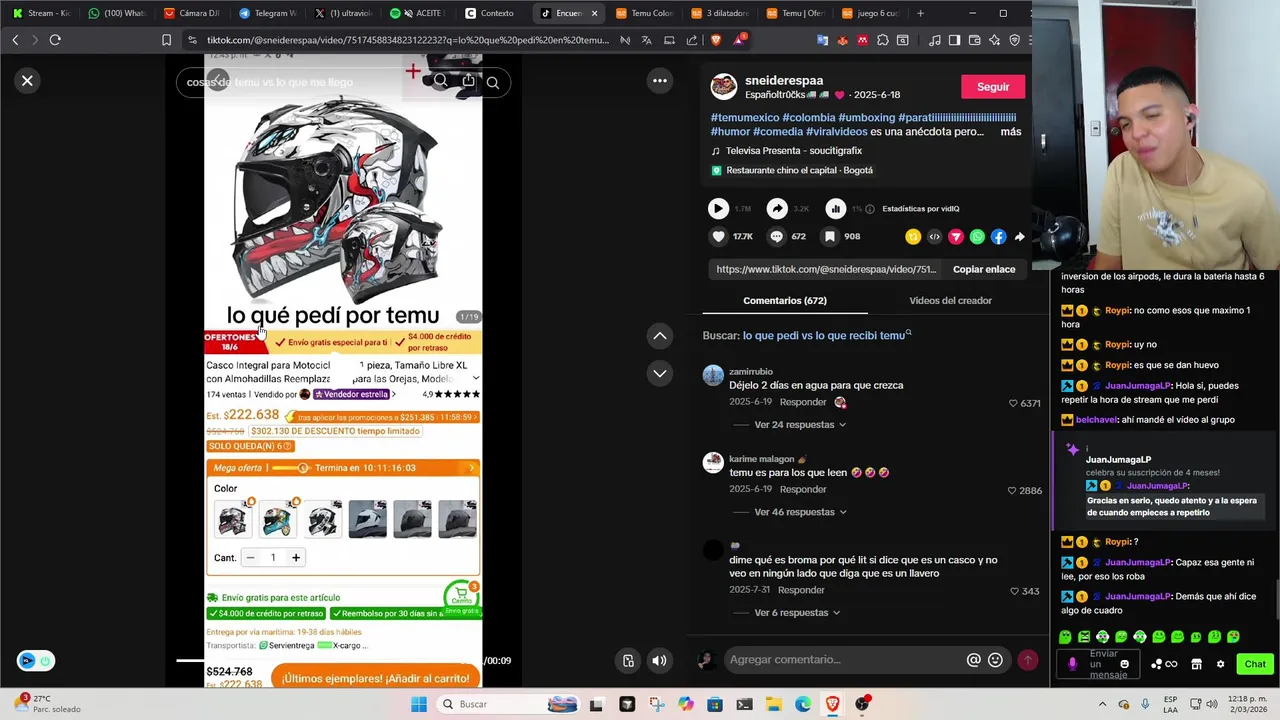Click the vidIQ play views icon
Image resolution: width=1280 pixels, height=720 pixels.
pyautogui.click(x=718, y=208)
